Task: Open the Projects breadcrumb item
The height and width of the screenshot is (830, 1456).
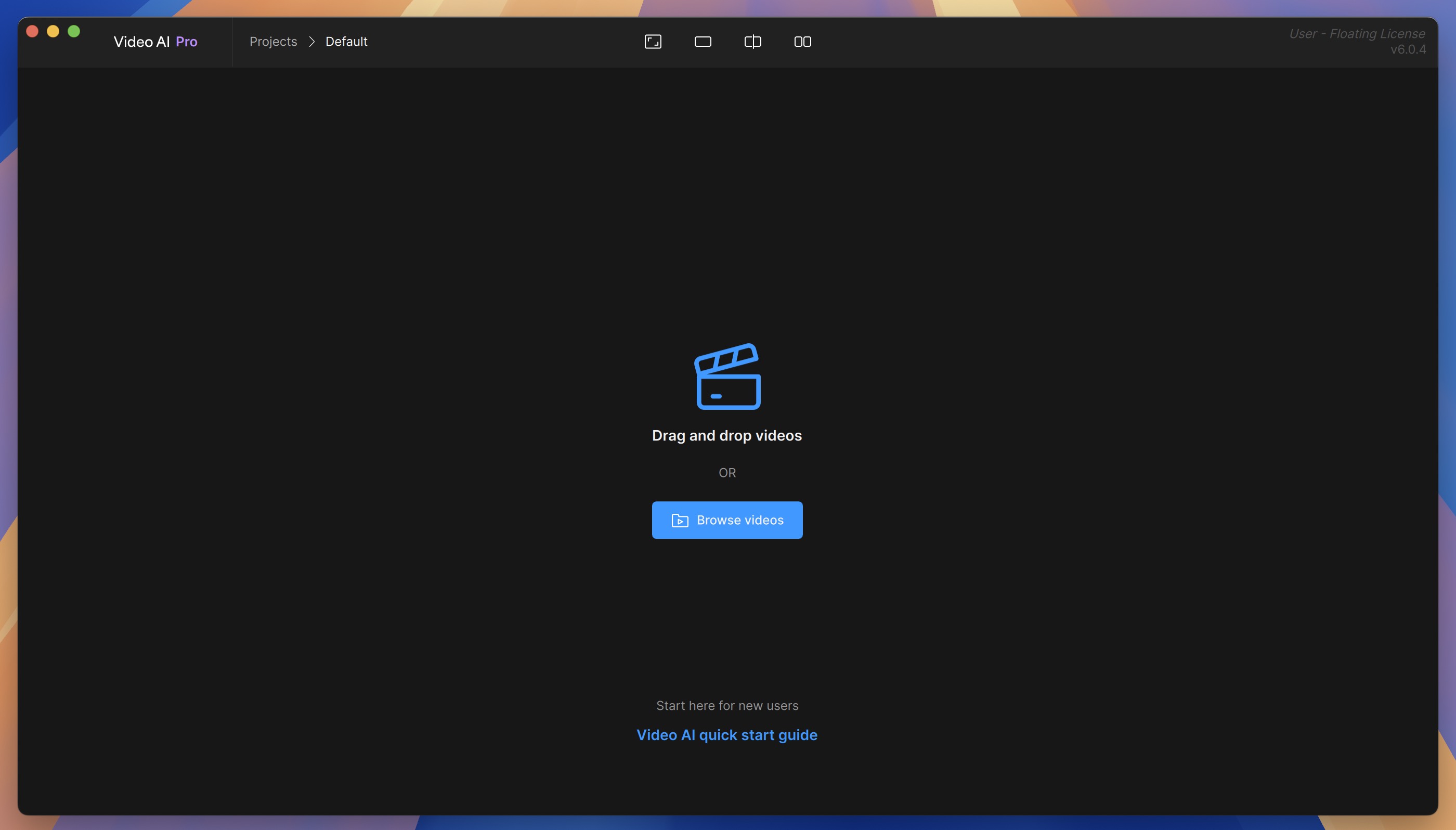Action: pos(273,41)
